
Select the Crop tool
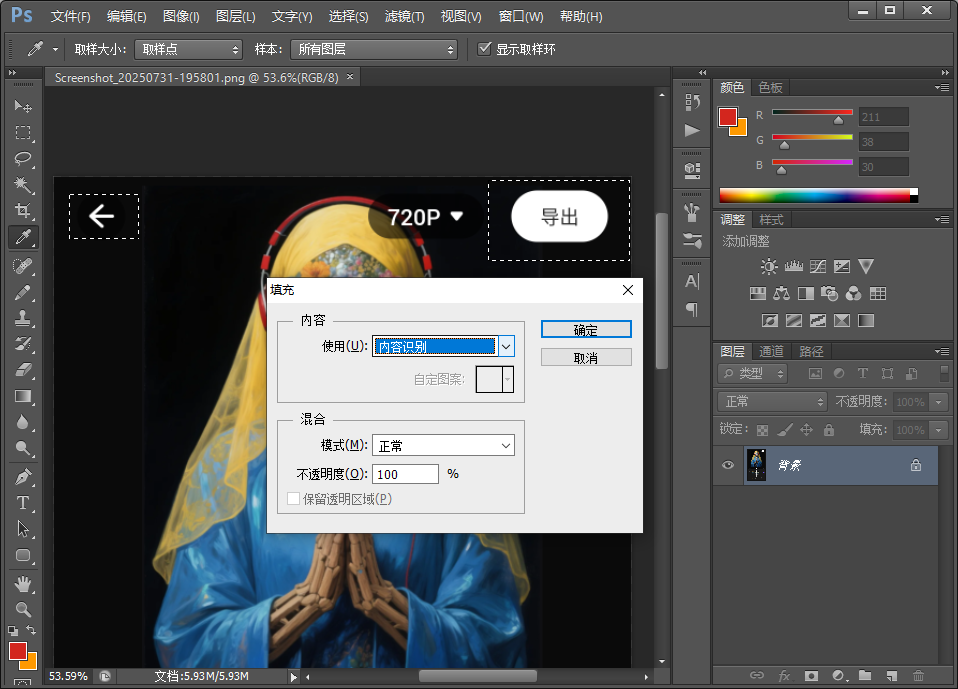pos(23,211)
